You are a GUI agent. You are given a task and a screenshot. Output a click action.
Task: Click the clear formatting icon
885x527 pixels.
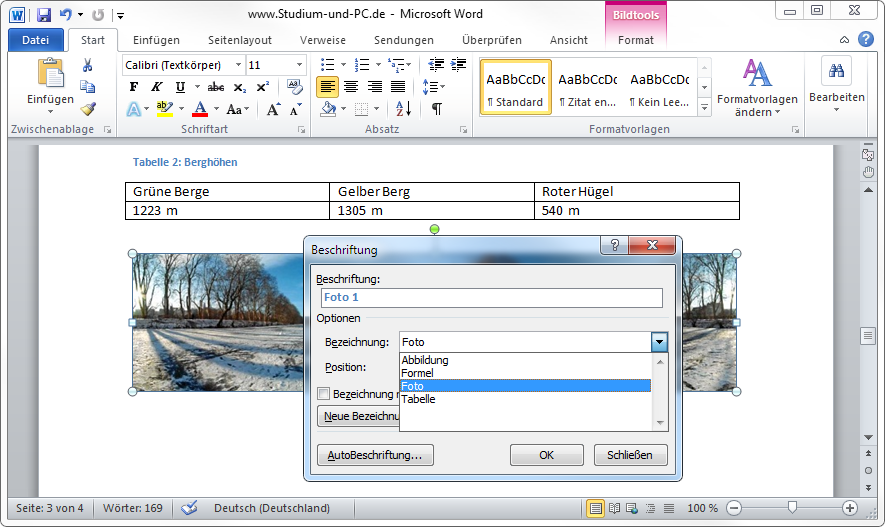click(x=294, y=86)
